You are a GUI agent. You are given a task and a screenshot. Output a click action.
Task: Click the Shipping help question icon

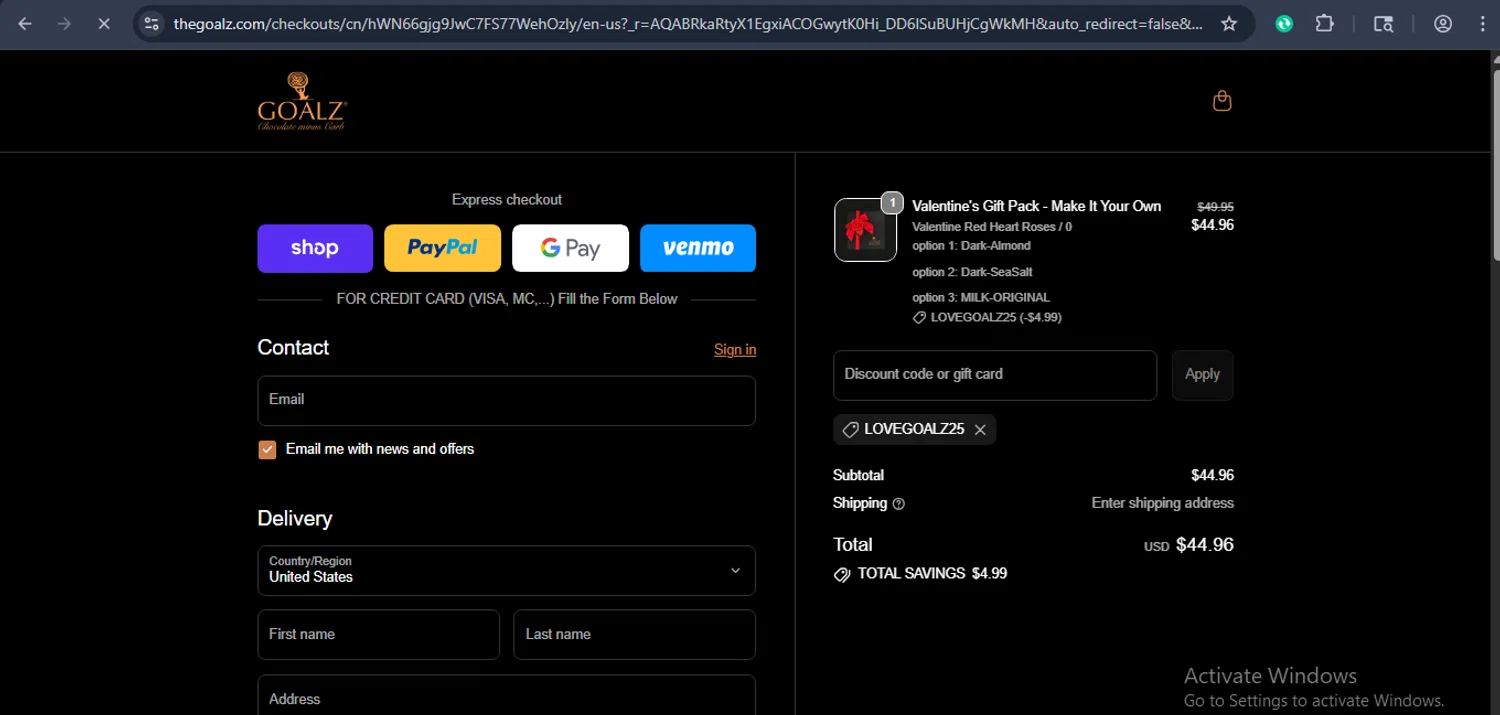[x=898, y=504]
